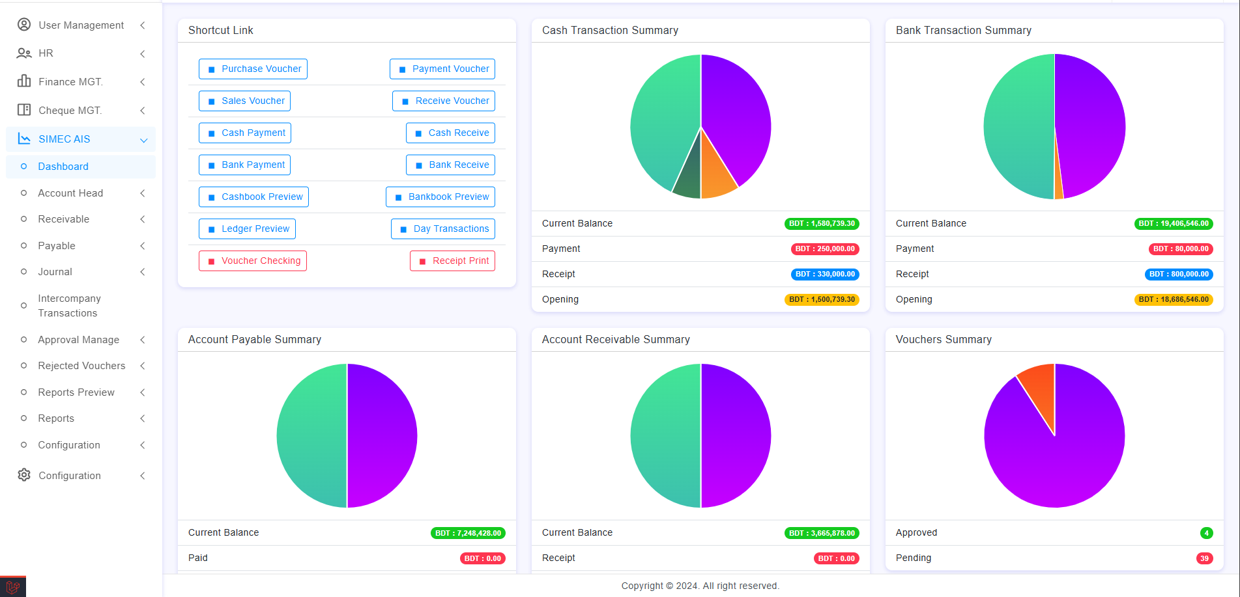
Task: Click the Voucher Checking button
Action: tap(252, 261)
